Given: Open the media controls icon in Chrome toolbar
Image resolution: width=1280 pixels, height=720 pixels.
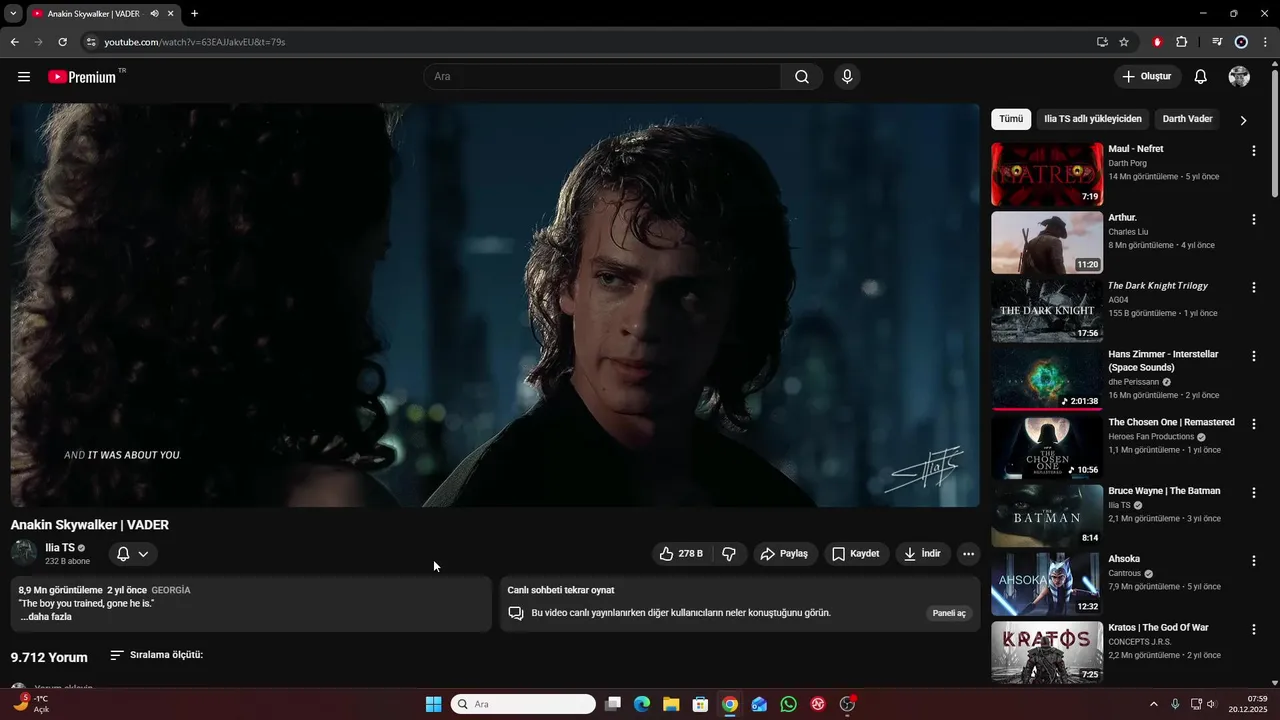Looking at the screenshot, I should click(1217, 42).
